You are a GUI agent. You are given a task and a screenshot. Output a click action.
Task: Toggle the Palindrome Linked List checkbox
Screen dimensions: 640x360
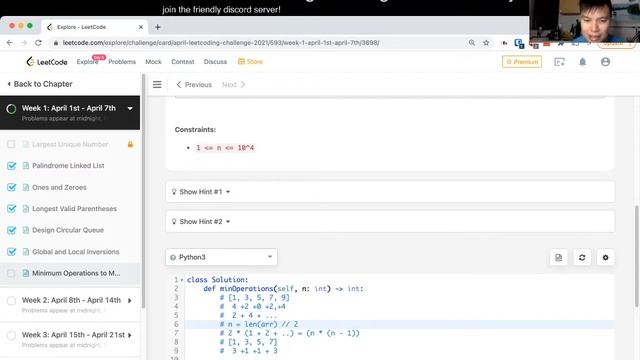click(11, 166)
